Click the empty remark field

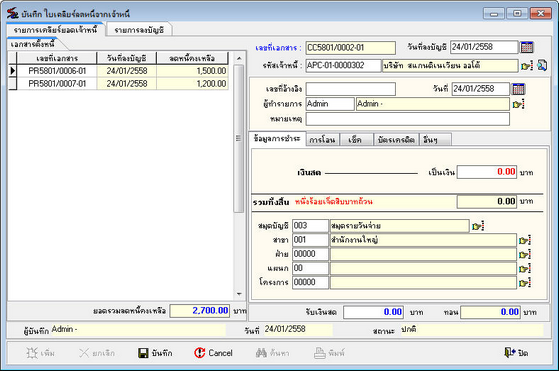point(407,119)
